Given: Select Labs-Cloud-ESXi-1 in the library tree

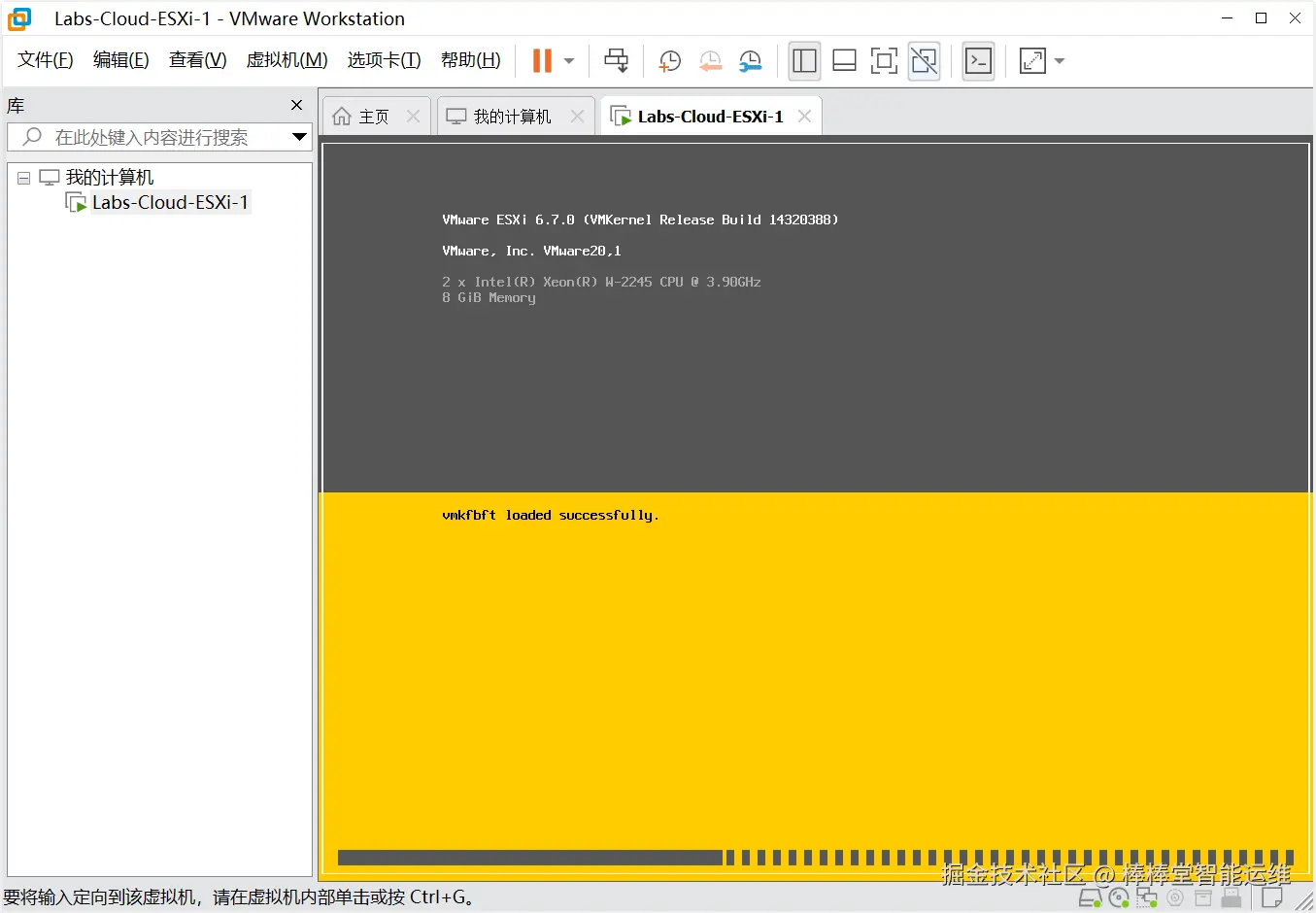Looking at the screenshot, I should [x=170, y=202].
